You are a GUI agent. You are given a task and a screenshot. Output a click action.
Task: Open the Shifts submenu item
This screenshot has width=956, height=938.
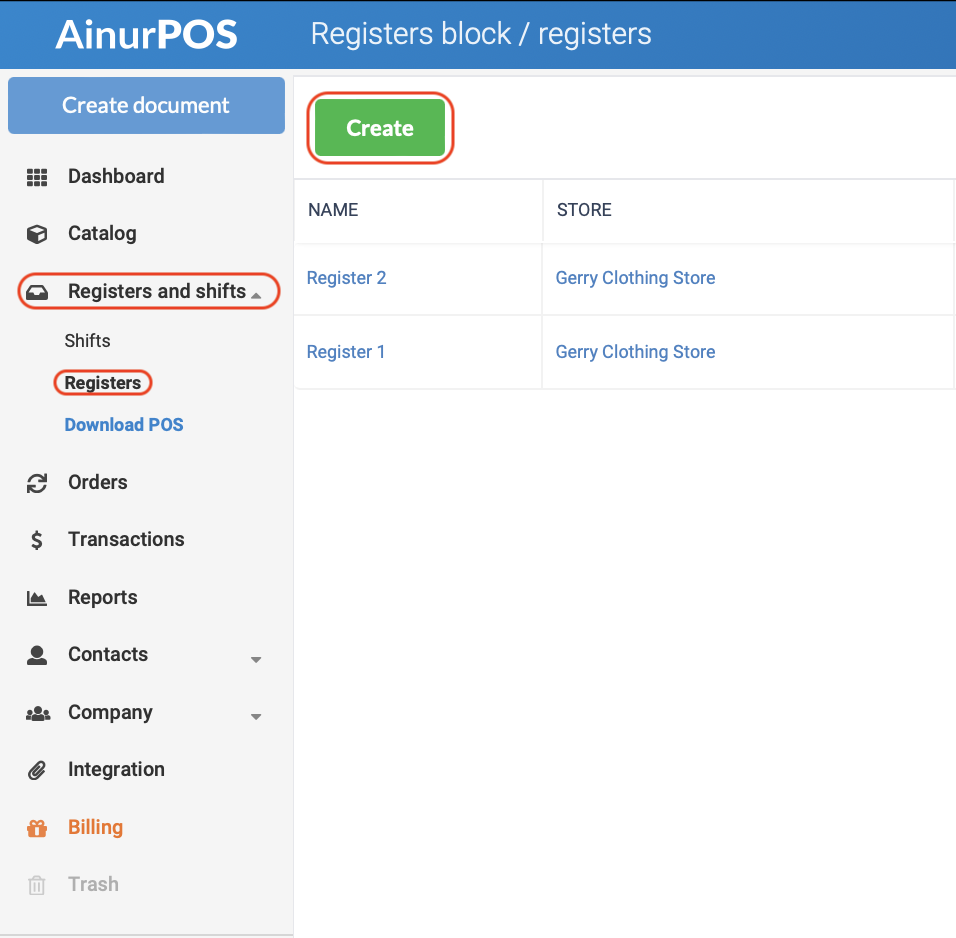click(87, 340)
